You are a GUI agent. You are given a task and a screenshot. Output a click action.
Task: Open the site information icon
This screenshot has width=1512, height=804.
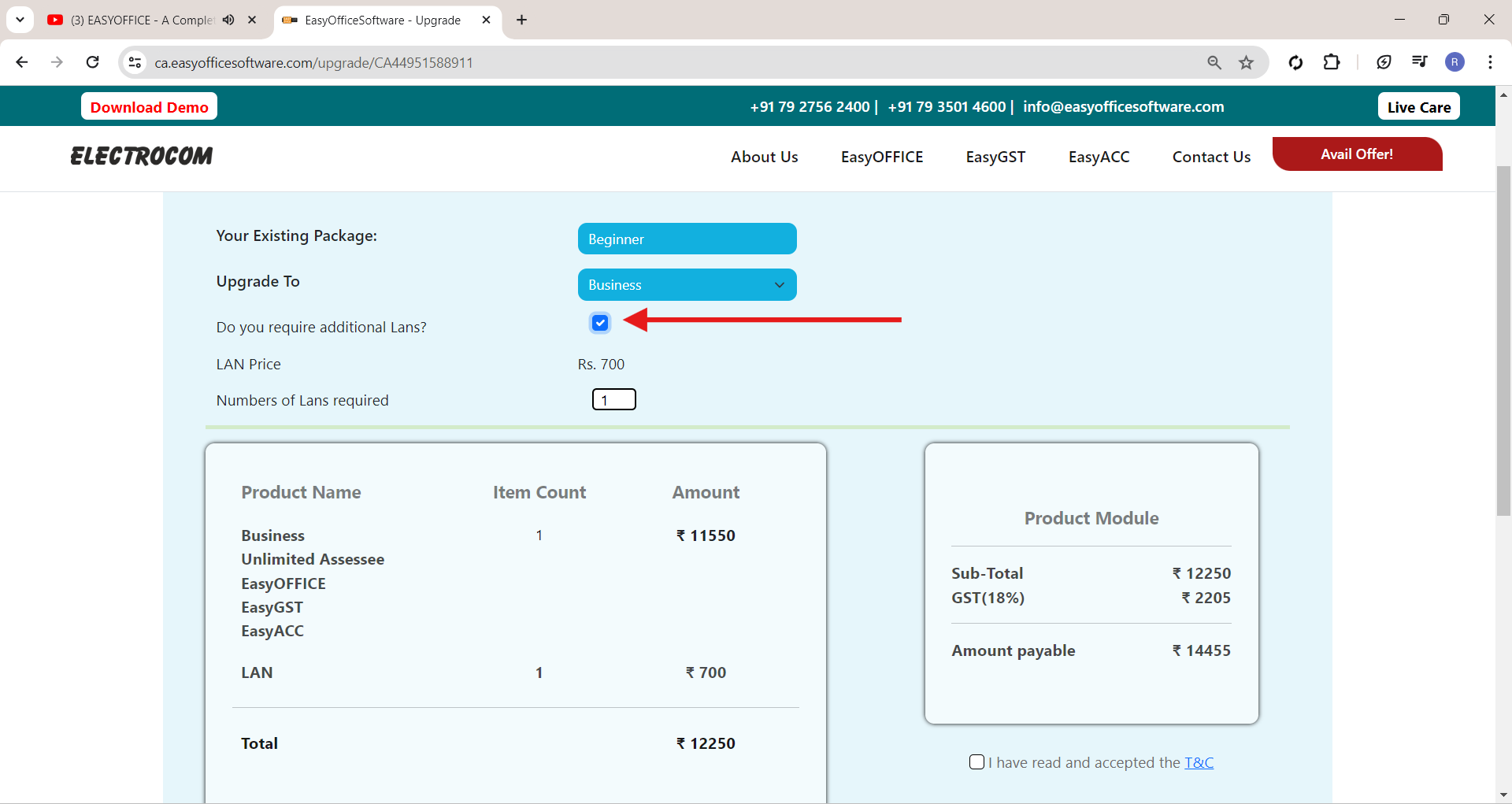tap(135, 62)
